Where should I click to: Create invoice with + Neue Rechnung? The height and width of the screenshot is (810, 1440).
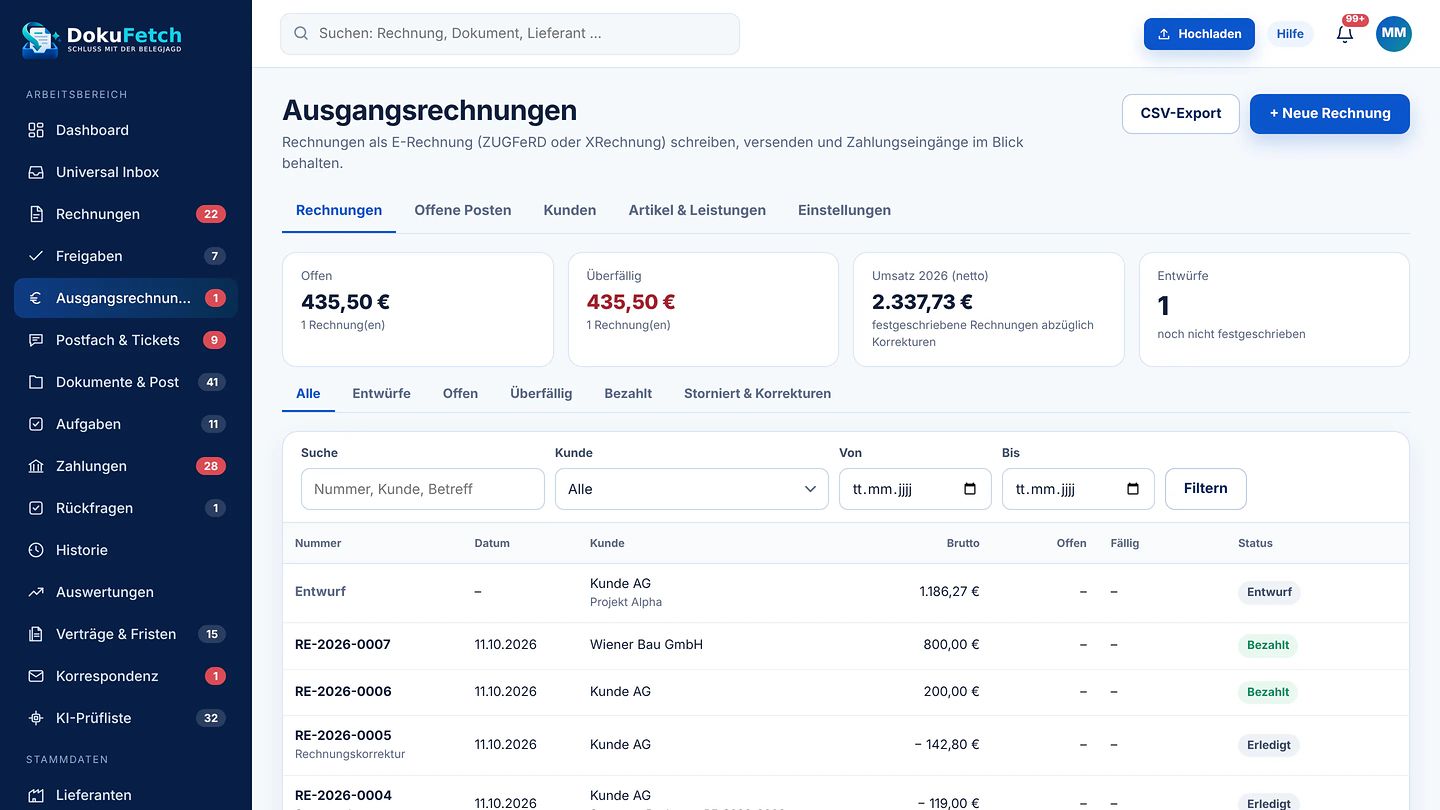[x=1330, y=113]
